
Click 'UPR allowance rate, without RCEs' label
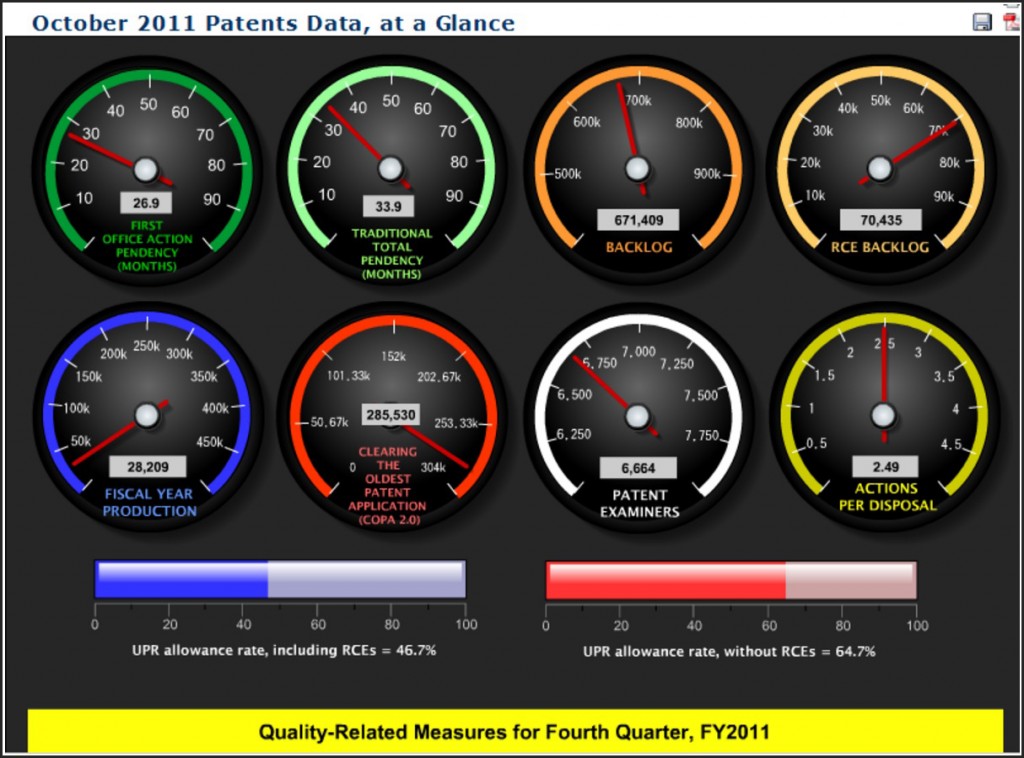[x=730, y=651]
